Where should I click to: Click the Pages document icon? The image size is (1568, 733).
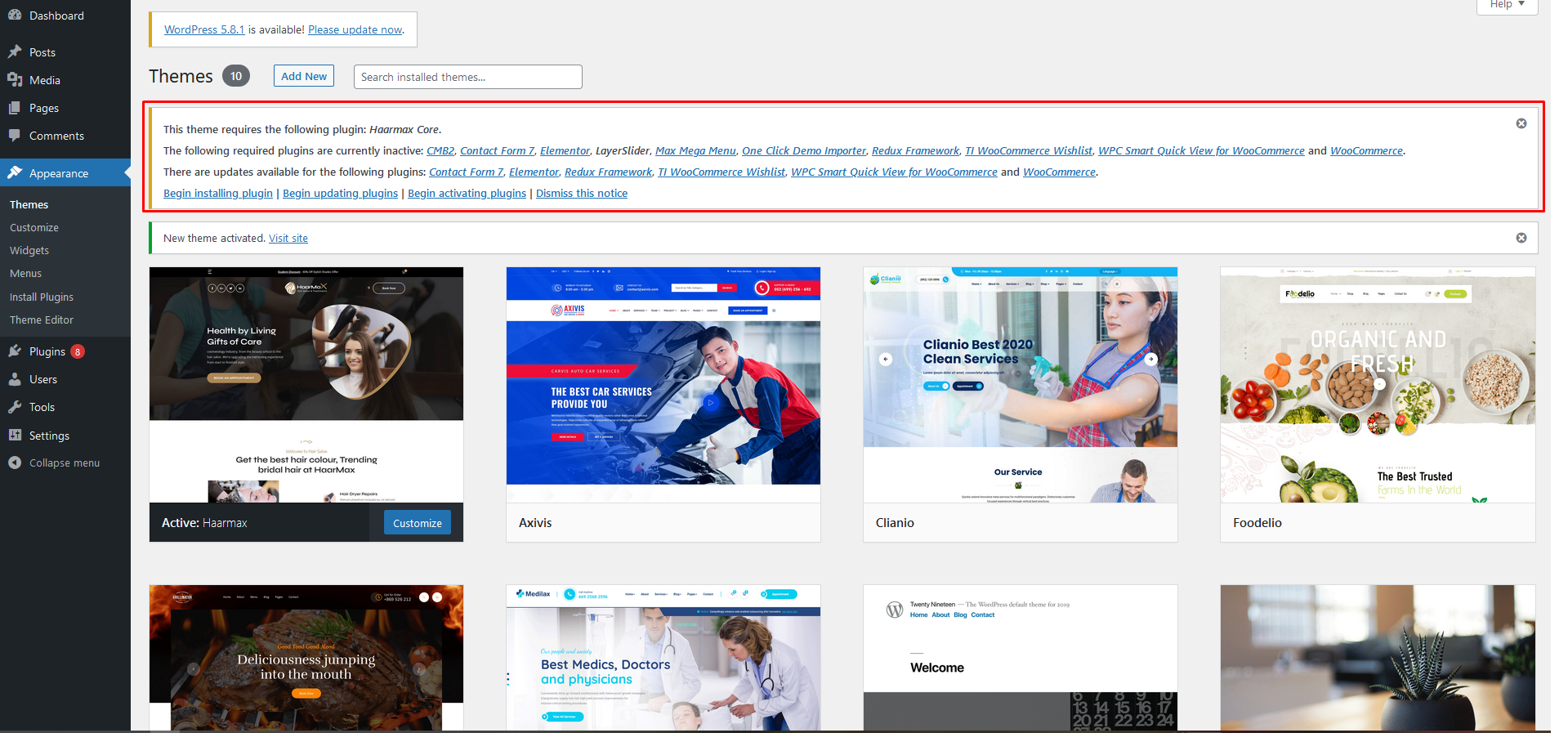(15, 107)
